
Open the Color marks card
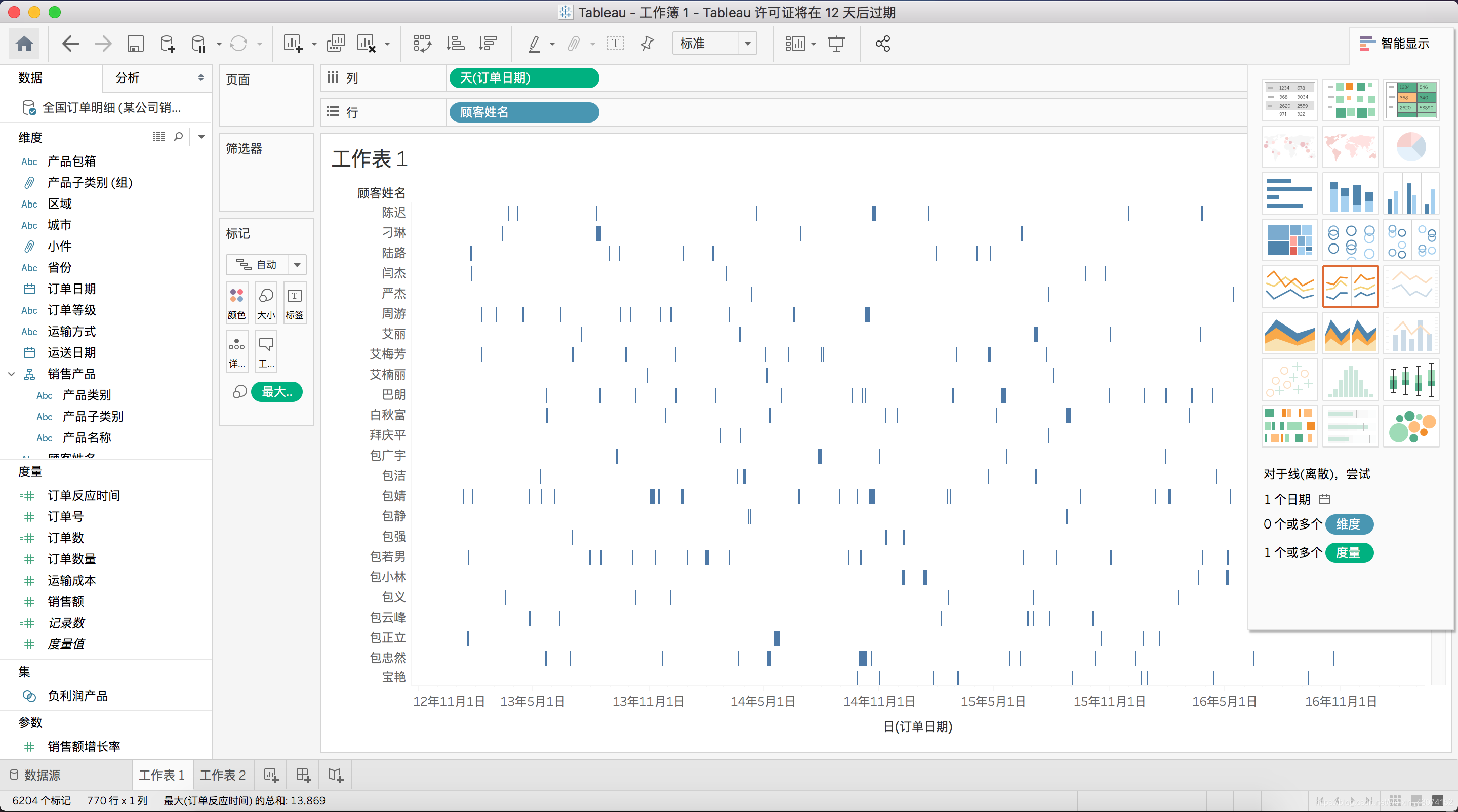click(x=236, y=302)
